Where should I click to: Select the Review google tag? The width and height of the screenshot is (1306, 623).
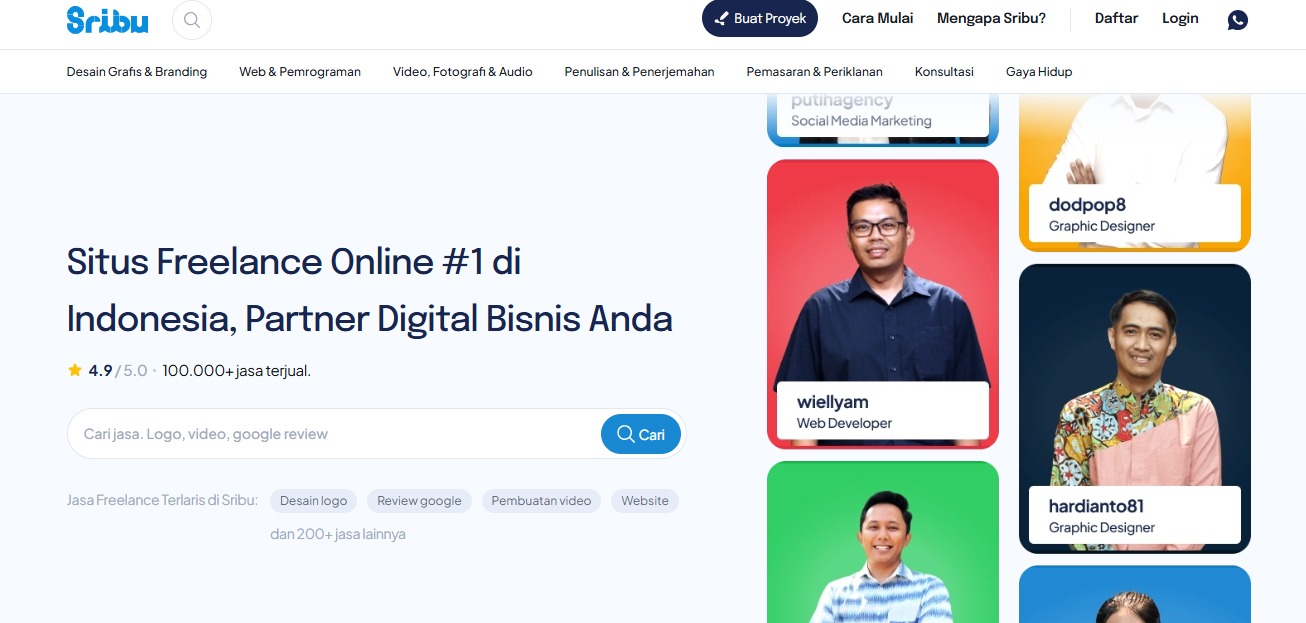pos(419,501)
